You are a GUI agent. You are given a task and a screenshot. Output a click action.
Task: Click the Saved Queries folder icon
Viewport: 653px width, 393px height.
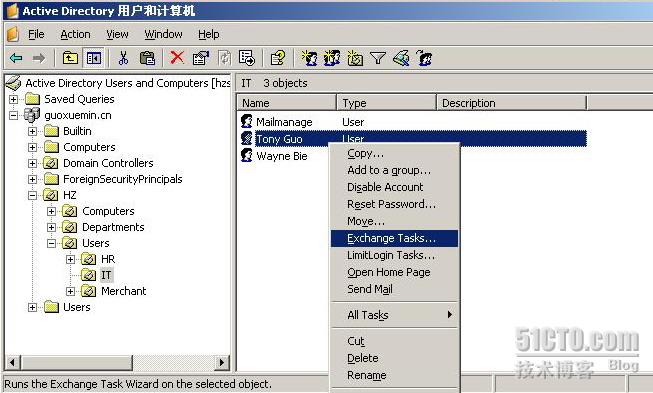click(x=32, y=99)
